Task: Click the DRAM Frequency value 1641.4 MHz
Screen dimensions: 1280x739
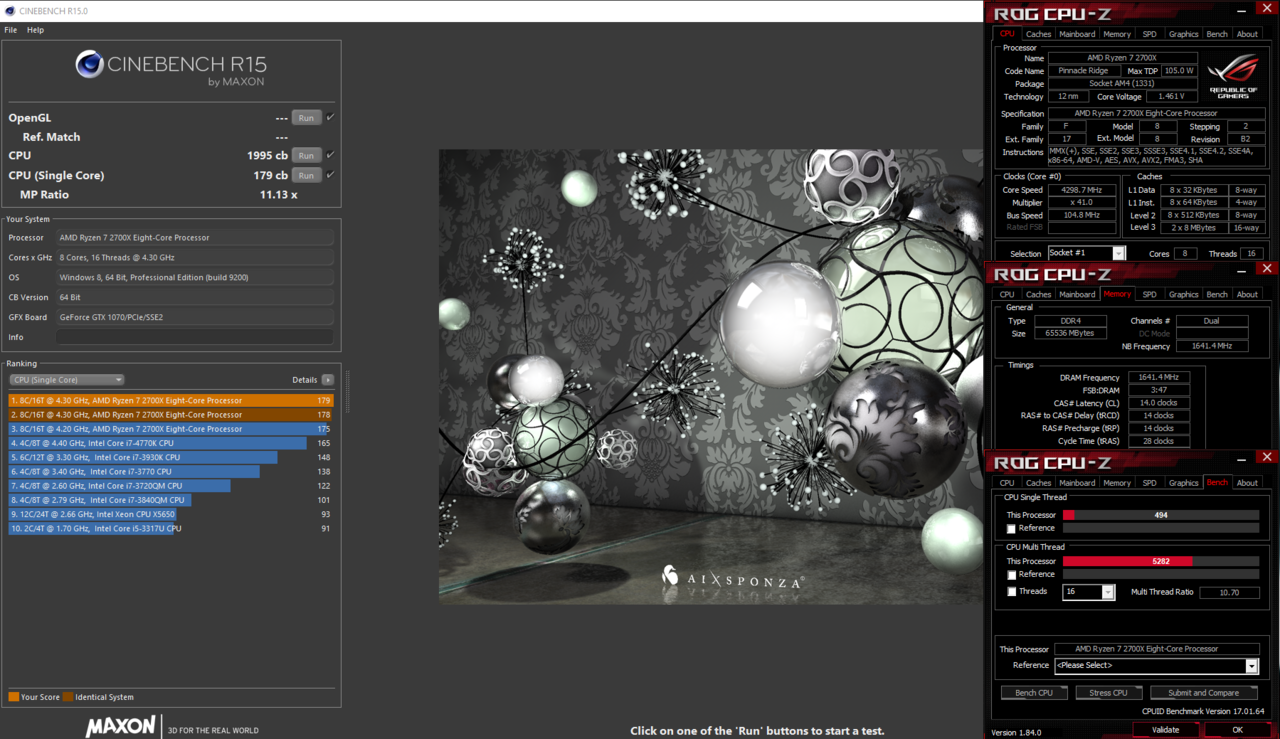Action: (1158, 377)
